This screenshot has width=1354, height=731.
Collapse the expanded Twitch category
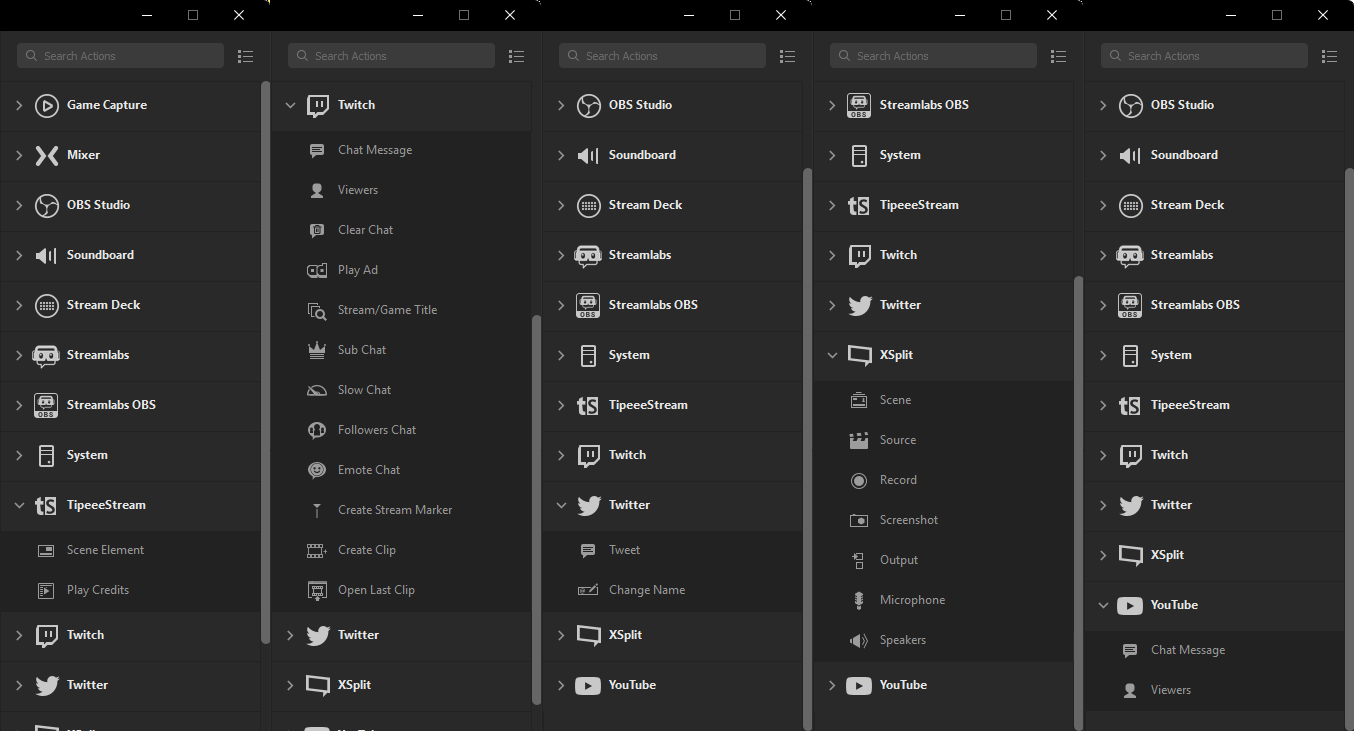tap(290, 105)
